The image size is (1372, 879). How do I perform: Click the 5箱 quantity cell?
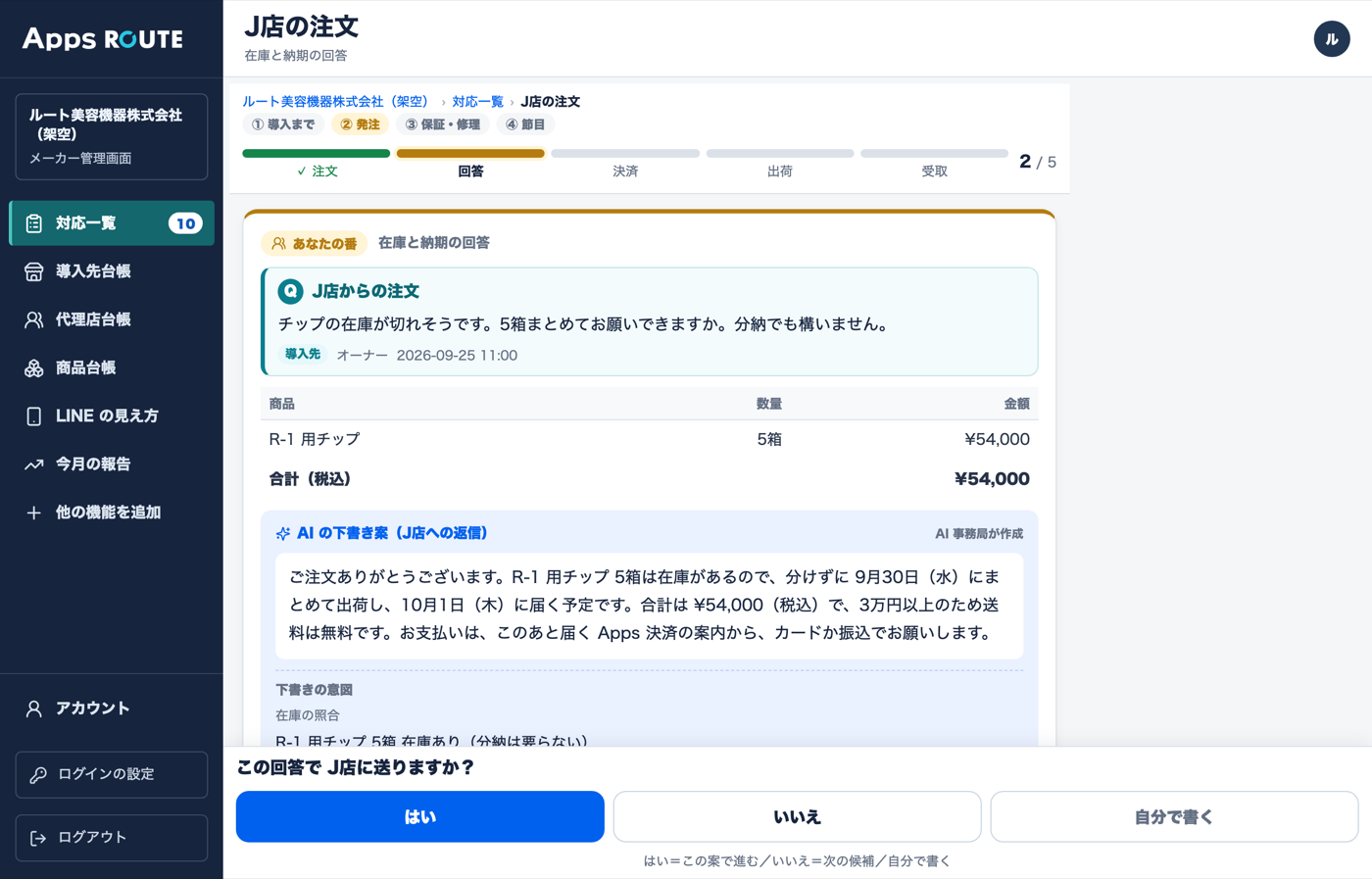click(769, 439)
